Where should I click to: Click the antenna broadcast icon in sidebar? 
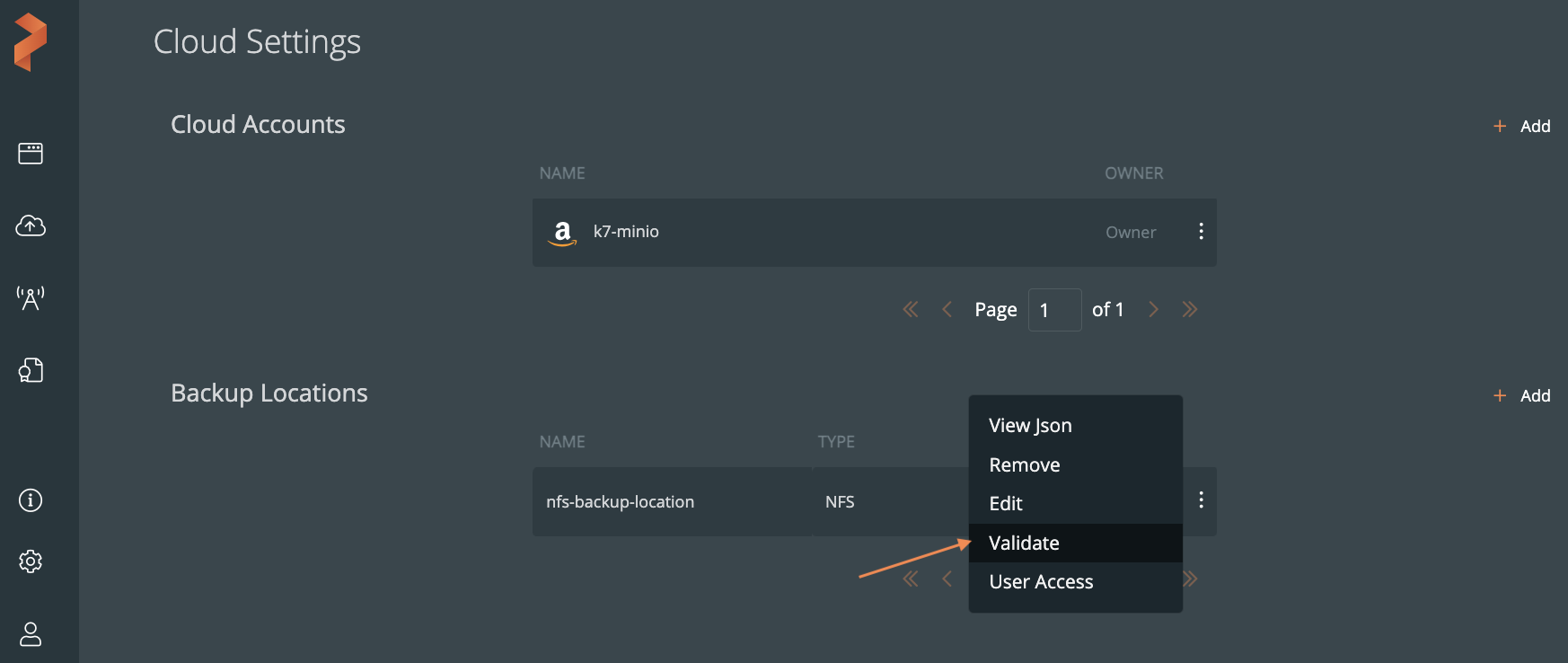[31, 298]
